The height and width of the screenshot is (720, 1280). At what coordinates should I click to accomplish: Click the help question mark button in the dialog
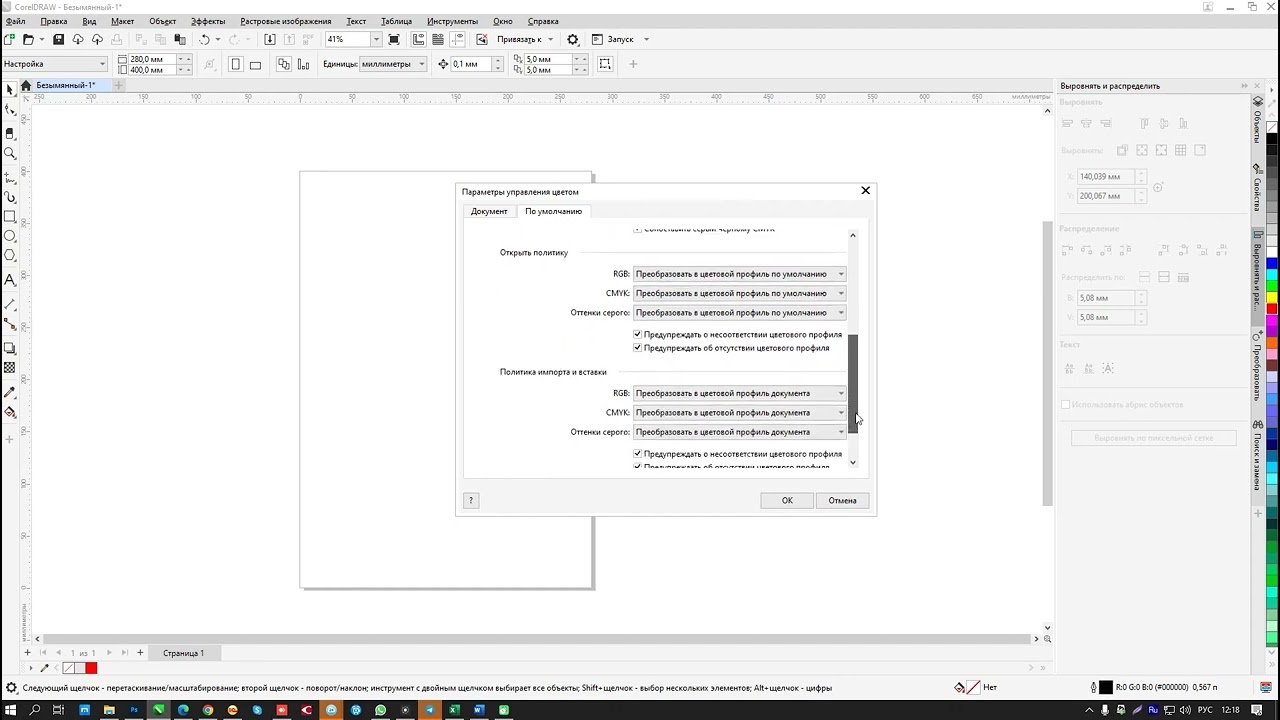[x=471, y=500]
